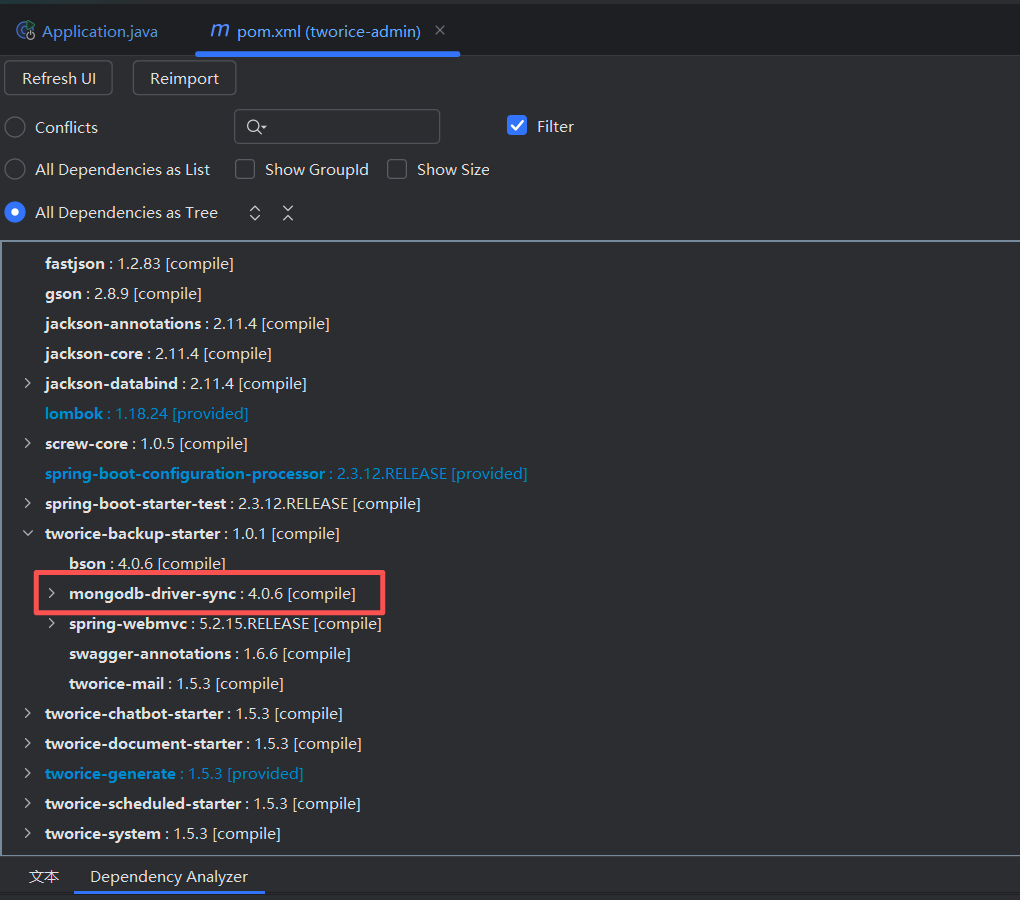The width and height of the screenshot is (1020, 900).
Task: Select mongodb-driver-sync : 4.0.6 row
Action: pyautogui.click(x=212, y=593)
